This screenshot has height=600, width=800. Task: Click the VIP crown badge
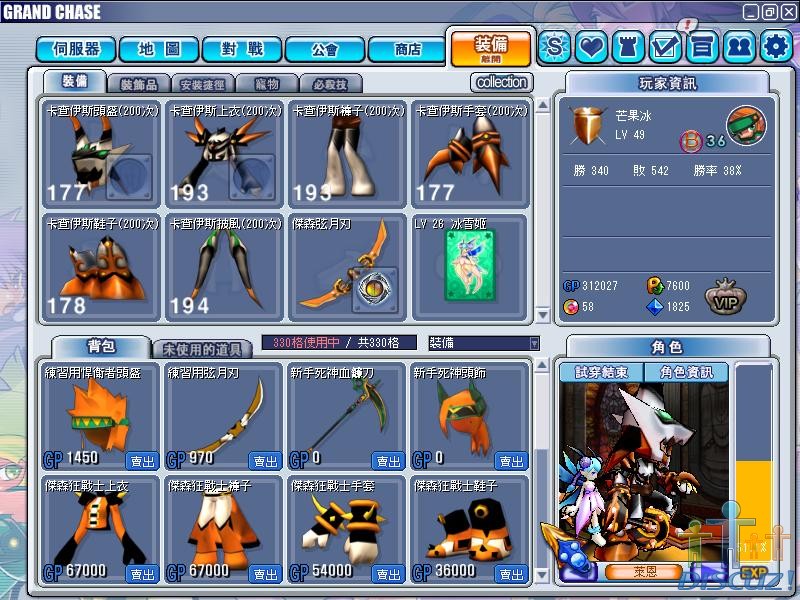point(726,296)
